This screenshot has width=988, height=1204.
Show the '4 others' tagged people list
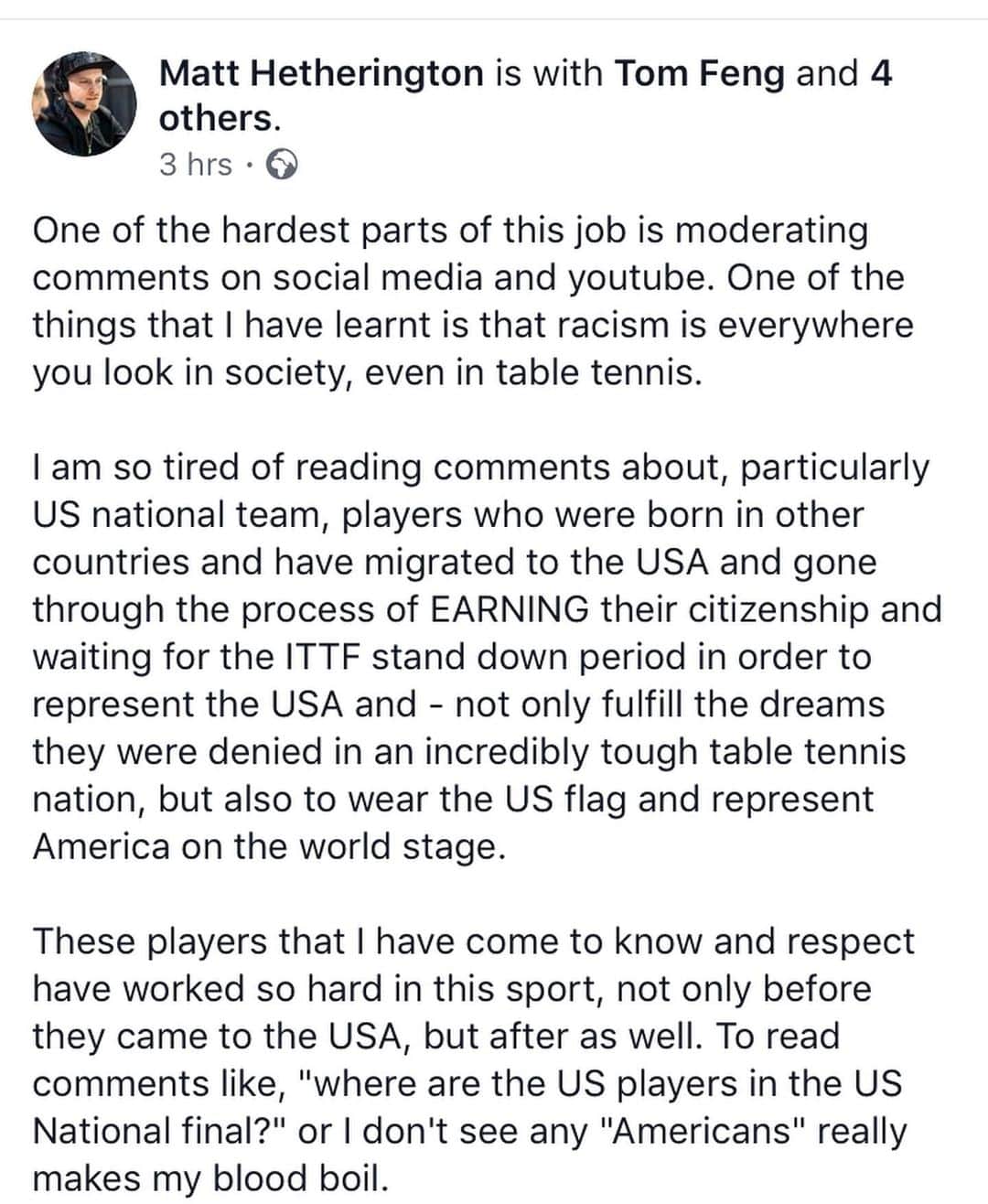[x=525, y=96]
